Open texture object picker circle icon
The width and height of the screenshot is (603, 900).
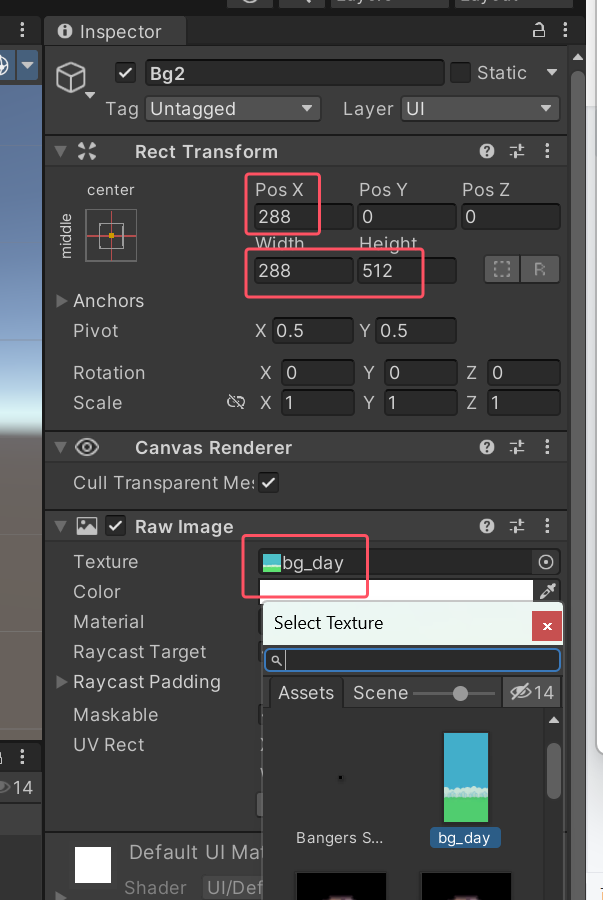546,562
